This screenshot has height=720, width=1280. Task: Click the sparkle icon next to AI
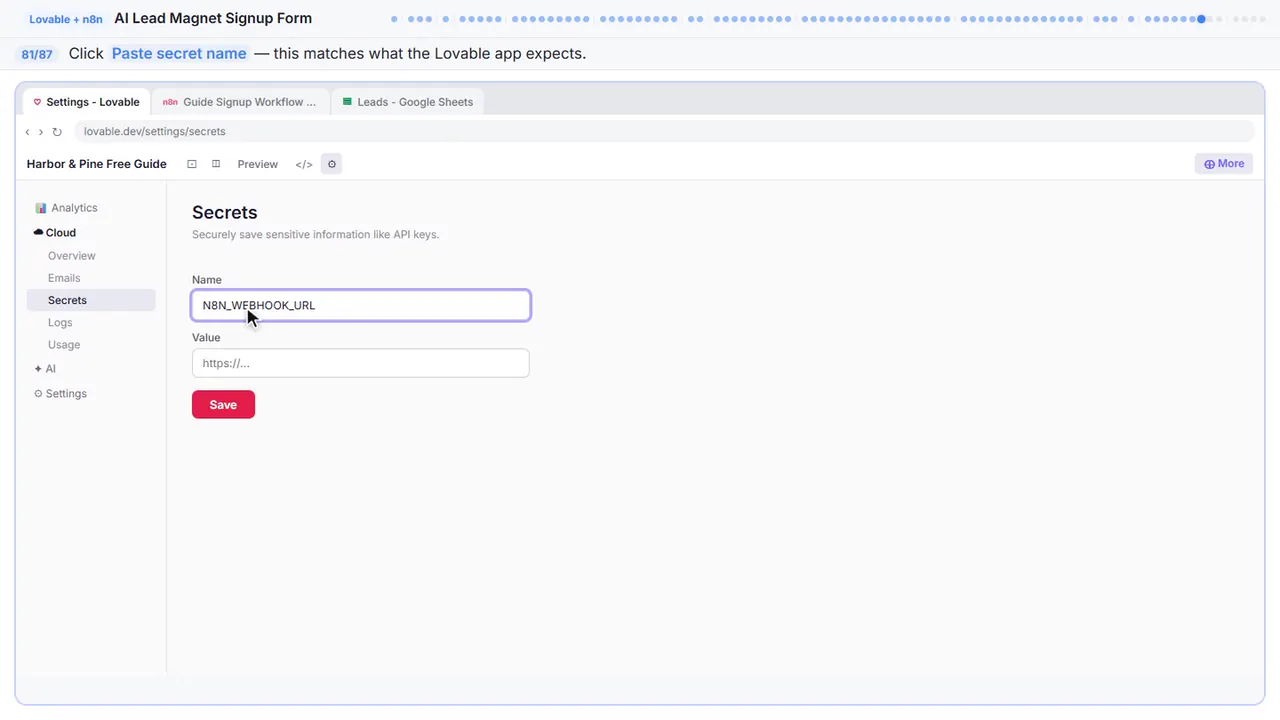tap(38, 369)
